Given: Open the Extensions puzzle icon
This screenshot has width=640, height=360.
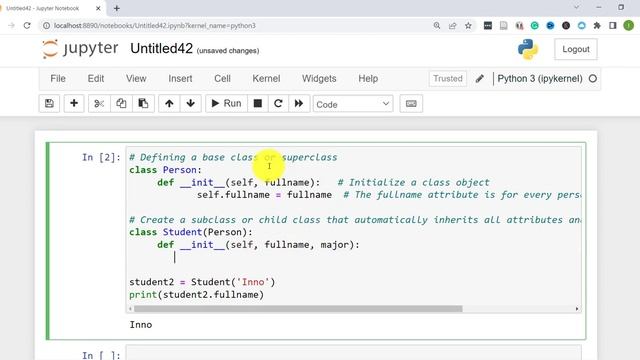Looking at the screenshot, I should [597, 25].
